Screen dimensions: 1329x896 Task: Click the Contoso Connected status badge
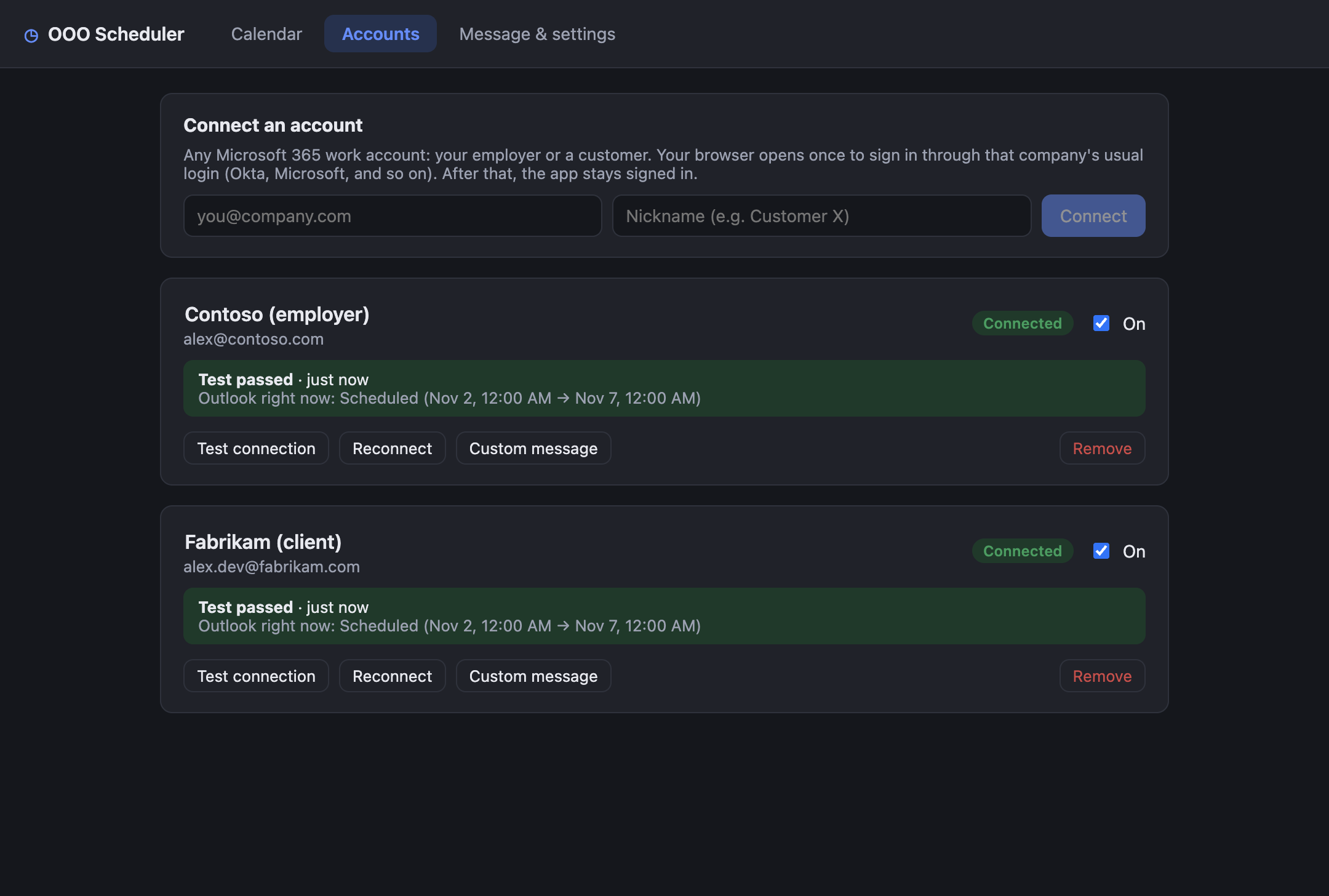(1023, 323)
